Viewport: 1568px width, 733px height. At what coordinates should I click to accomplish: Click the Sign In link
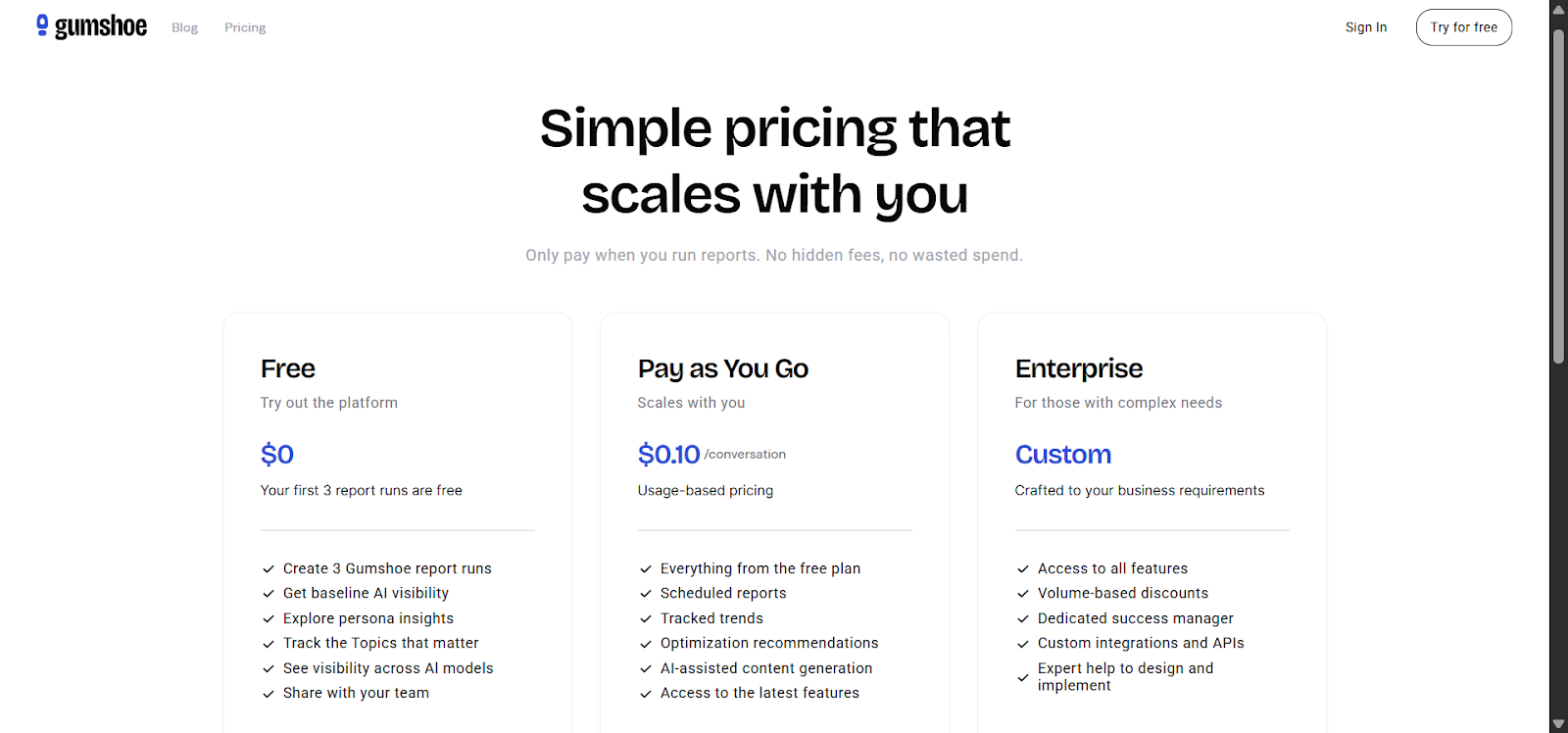tap(1365, 27)
